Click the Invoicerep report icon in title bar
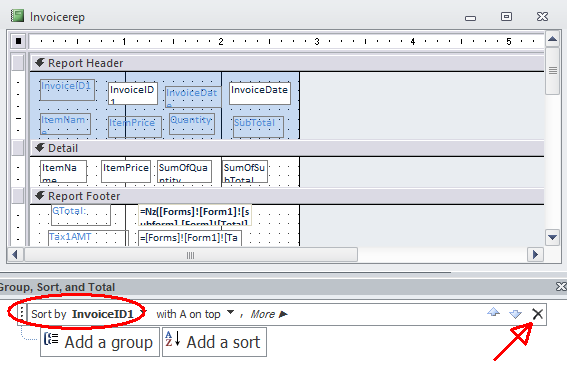 click(17, 16)
